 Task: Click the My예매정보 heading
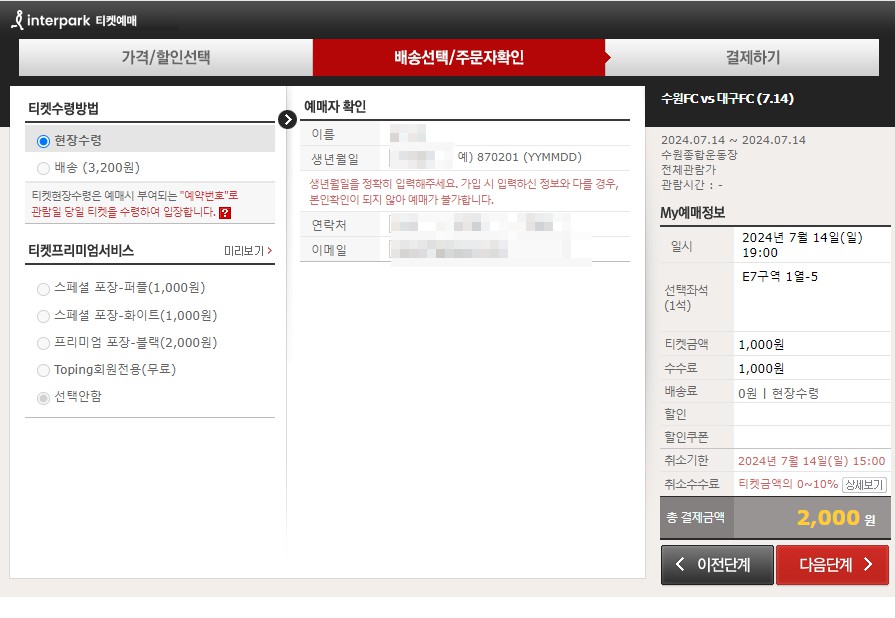[x=692, y=213]
